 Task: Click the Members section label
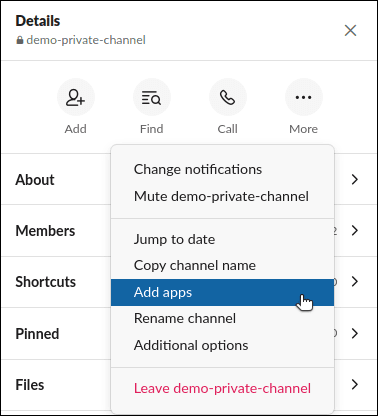pyautogui.click(x=45, y=231)
